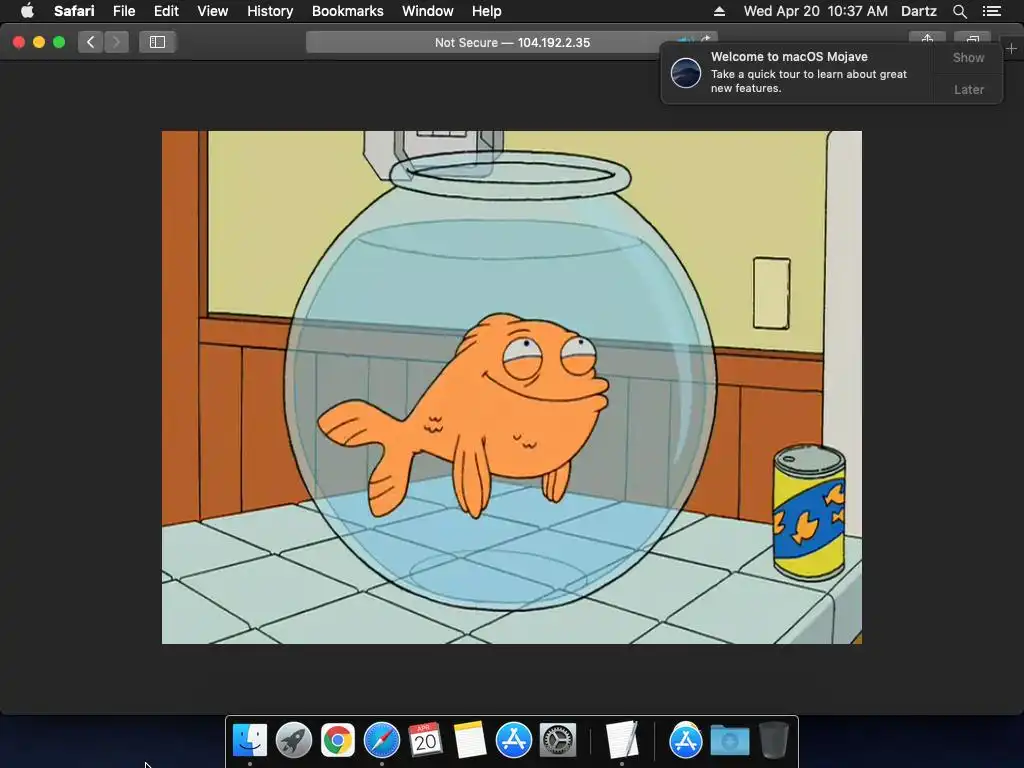The width and height of the screenshot is (1024, 768).
Task: Click the red close window button
Action: 19,42
